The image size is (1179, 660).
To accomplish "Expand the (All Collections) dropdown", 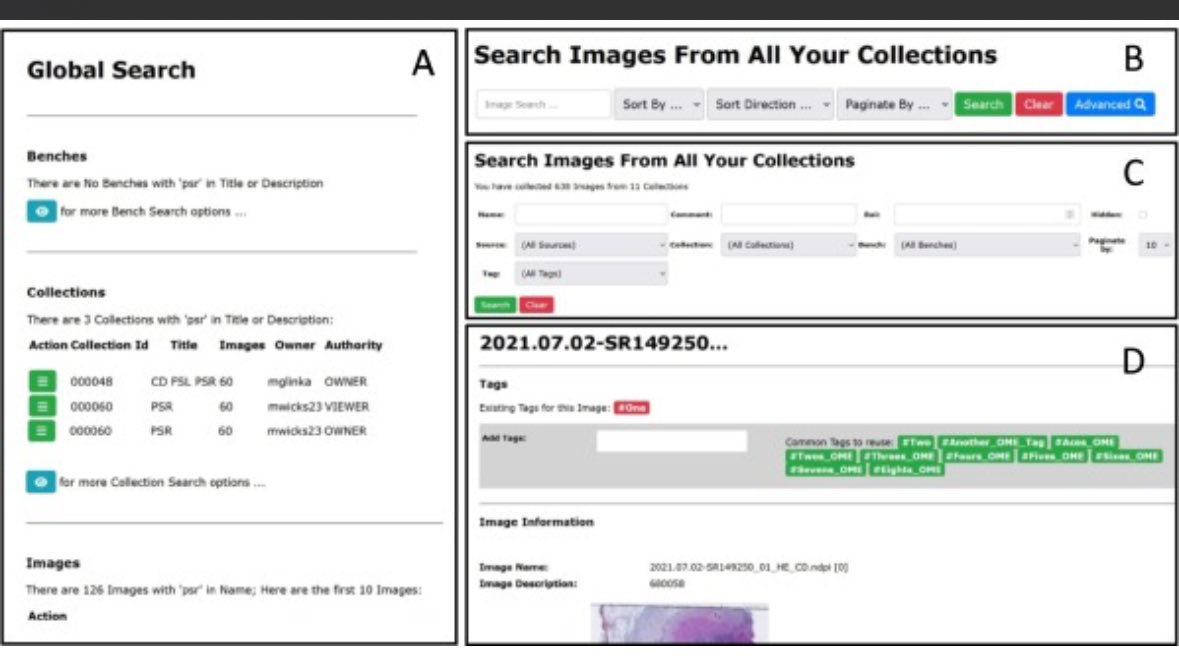I will (x=788, y=245).
